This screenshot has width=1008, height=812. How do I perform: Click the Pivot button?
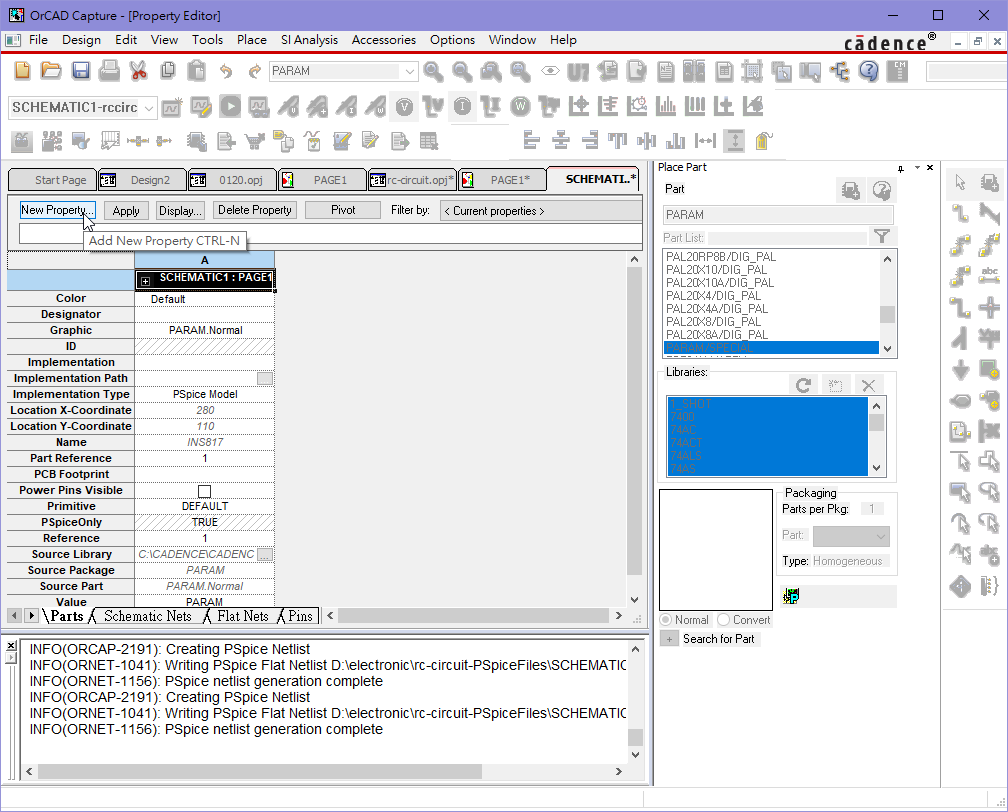[x=343, y=210]
